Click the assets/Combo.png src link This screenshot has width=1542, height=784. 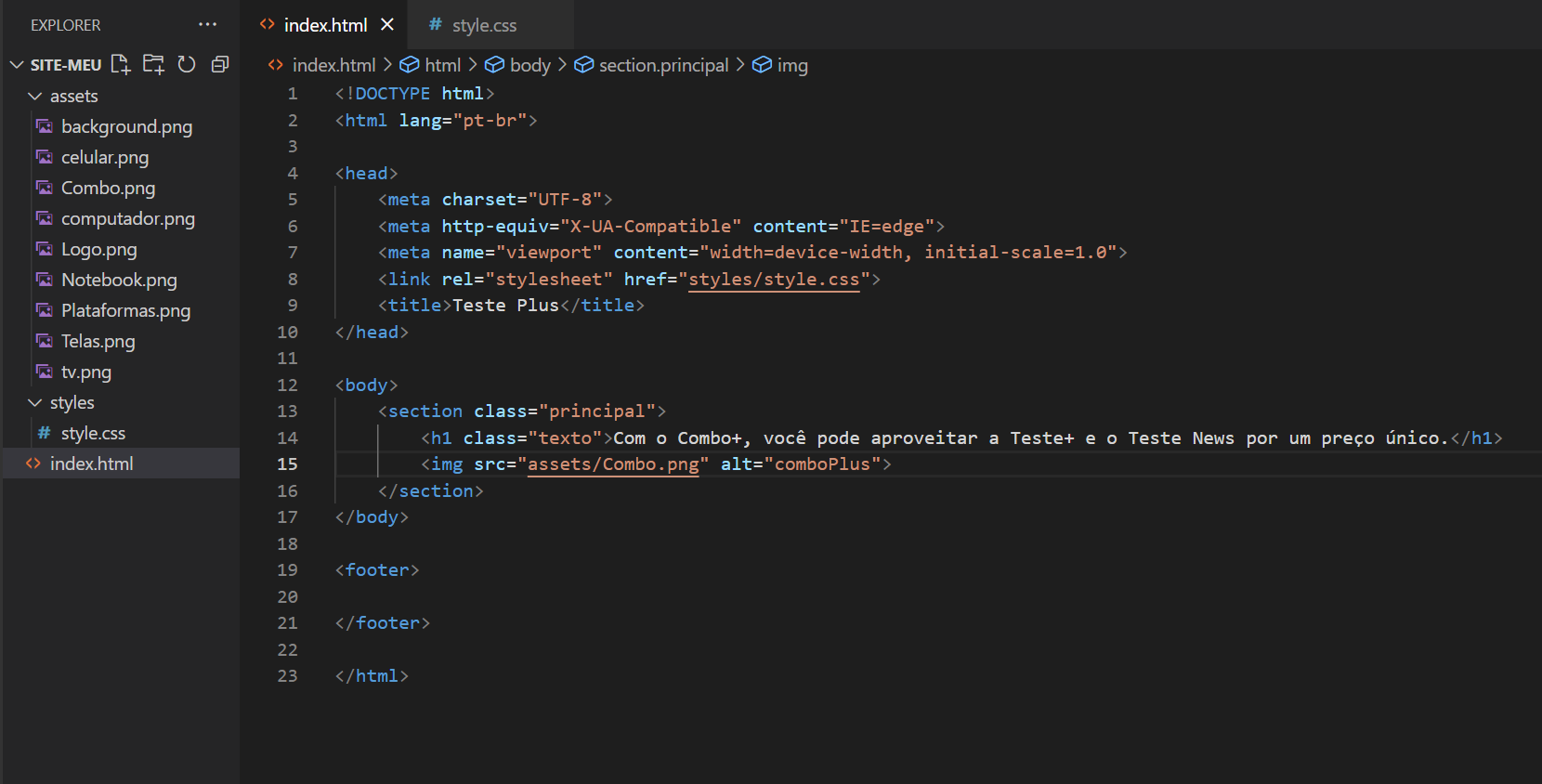[x=613, y=464]
